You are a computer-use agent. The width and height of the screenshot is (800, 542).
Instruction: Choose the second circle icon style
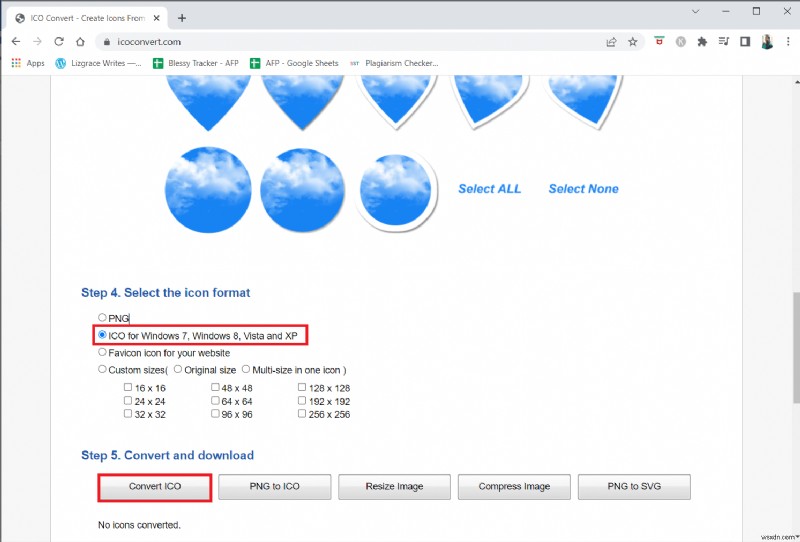click(x=303, y=190)
